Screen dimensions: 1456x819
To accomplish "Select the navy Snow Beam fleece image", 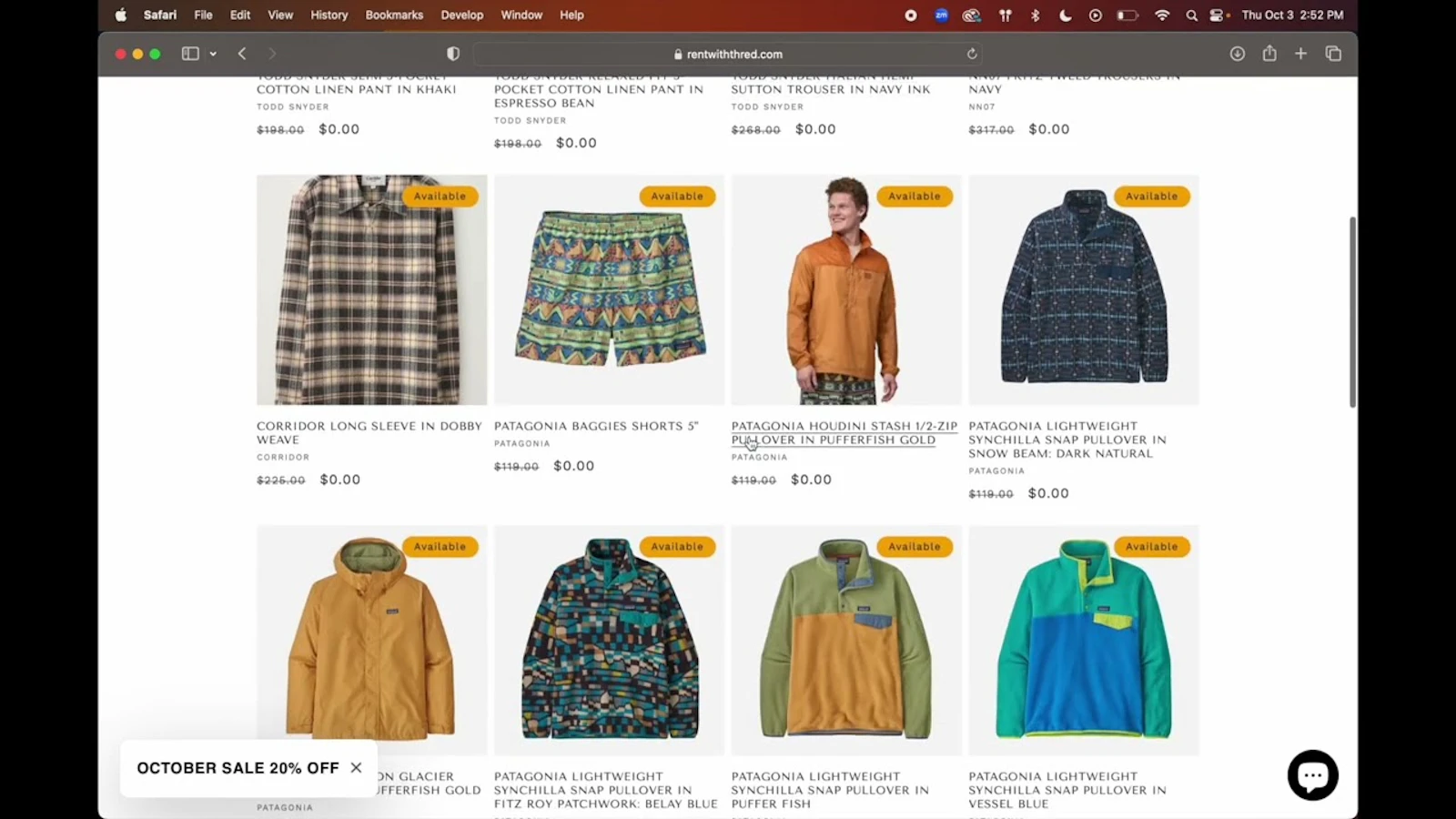I will coord(1084,289).
